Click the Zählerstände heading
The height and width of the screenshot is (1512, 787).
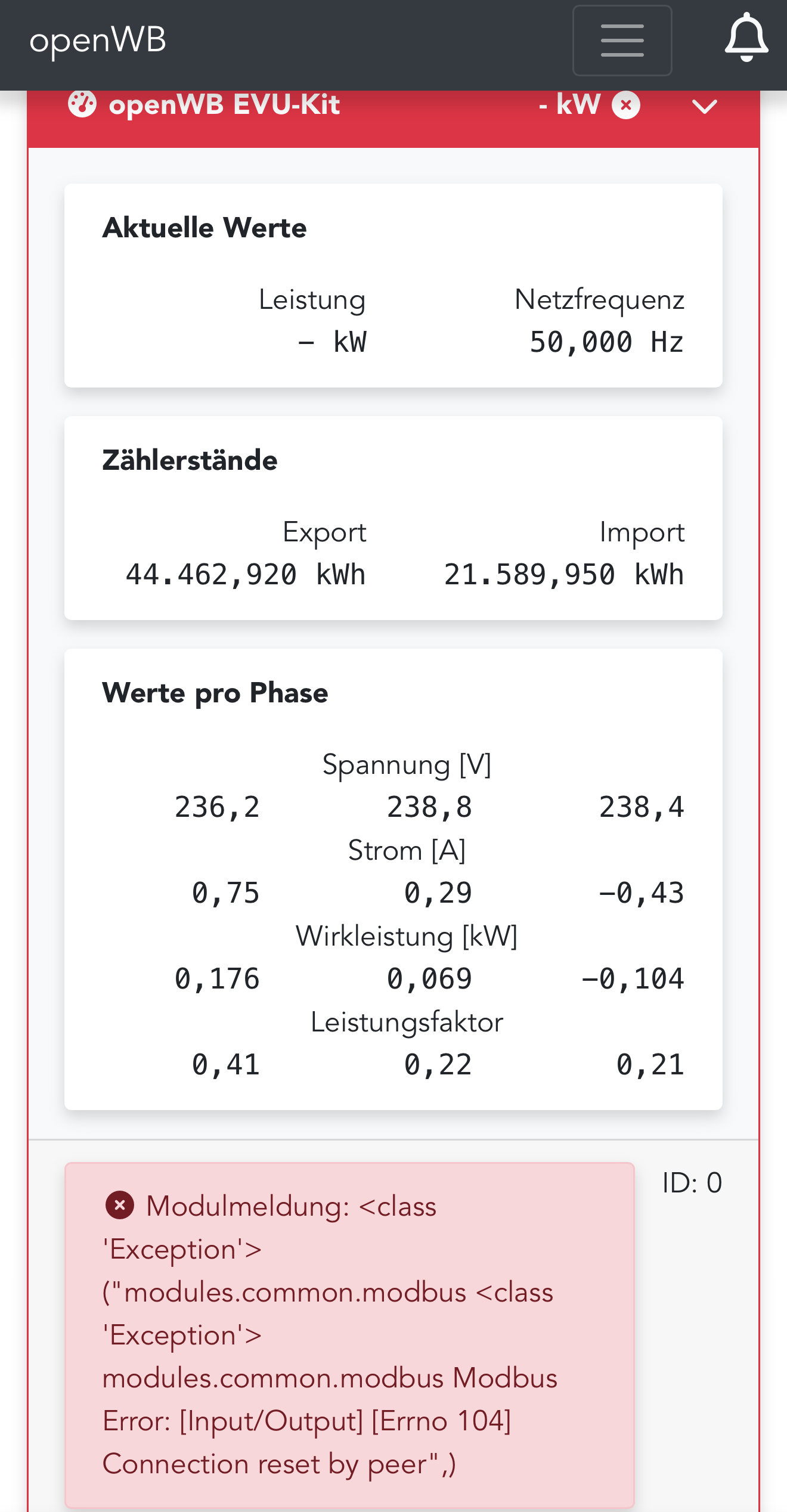[x=190, y=460]
